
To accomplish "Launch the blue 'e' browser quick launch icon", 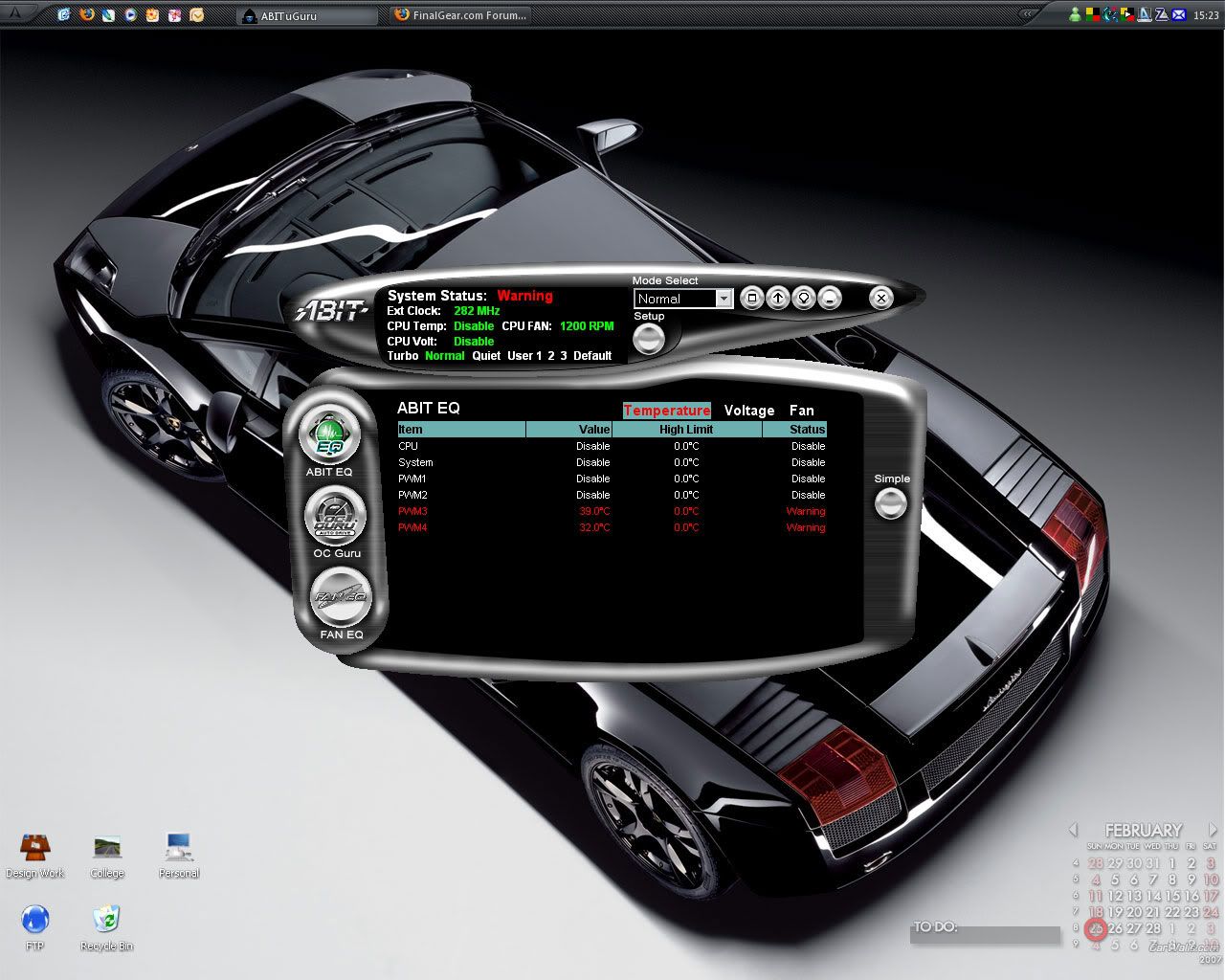I will pos(64,14).
